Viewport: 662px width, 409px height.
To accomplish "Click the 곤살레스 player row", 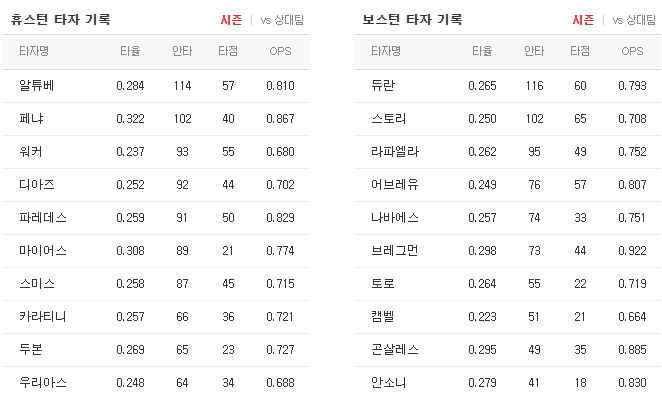I will 508,350.
